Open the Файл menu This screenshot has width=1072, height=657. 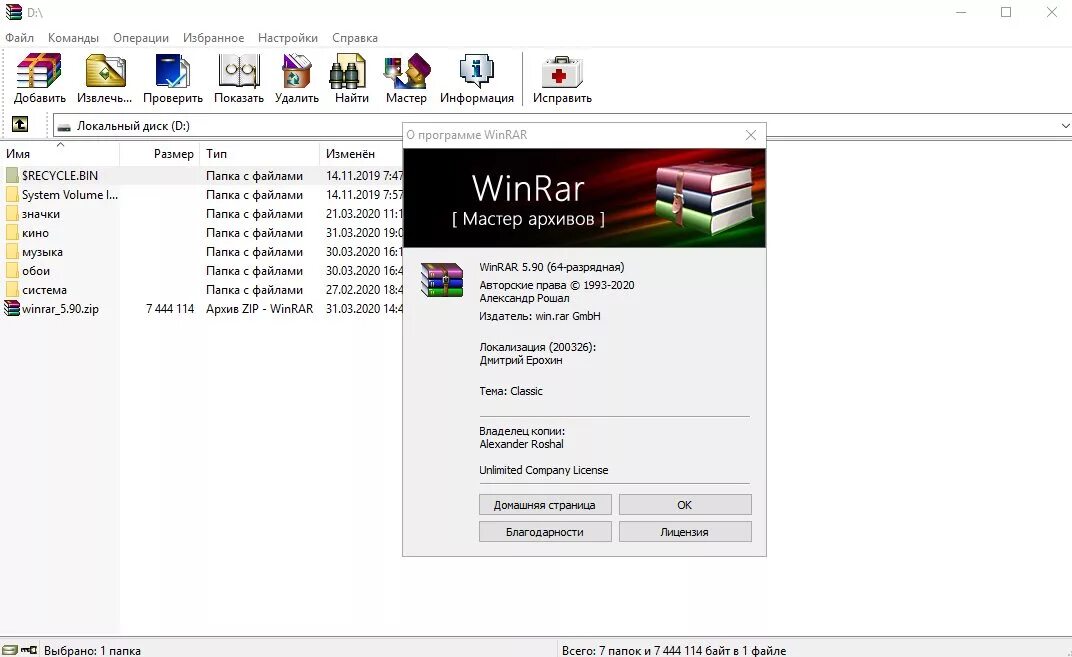coord(19,38)
